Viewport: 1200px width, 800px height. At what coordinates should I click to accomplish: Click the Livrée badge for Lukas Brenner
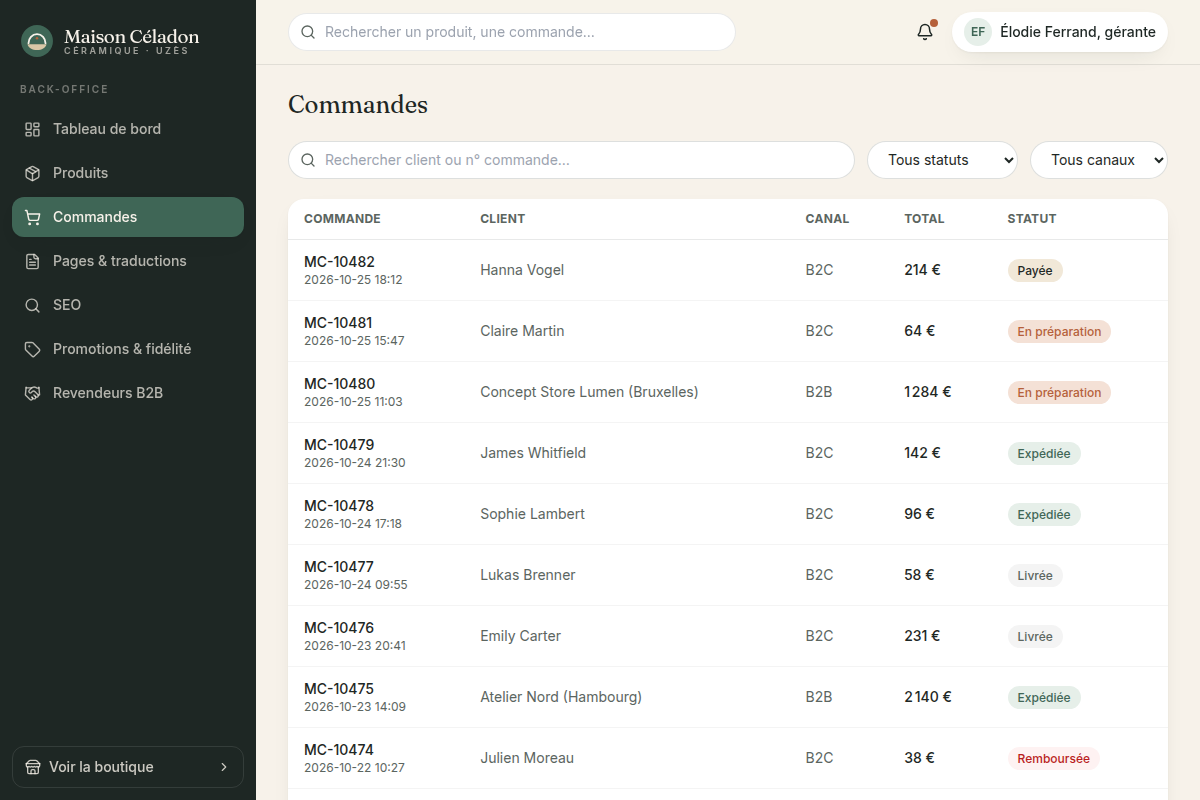click(x=1035, y=575)
